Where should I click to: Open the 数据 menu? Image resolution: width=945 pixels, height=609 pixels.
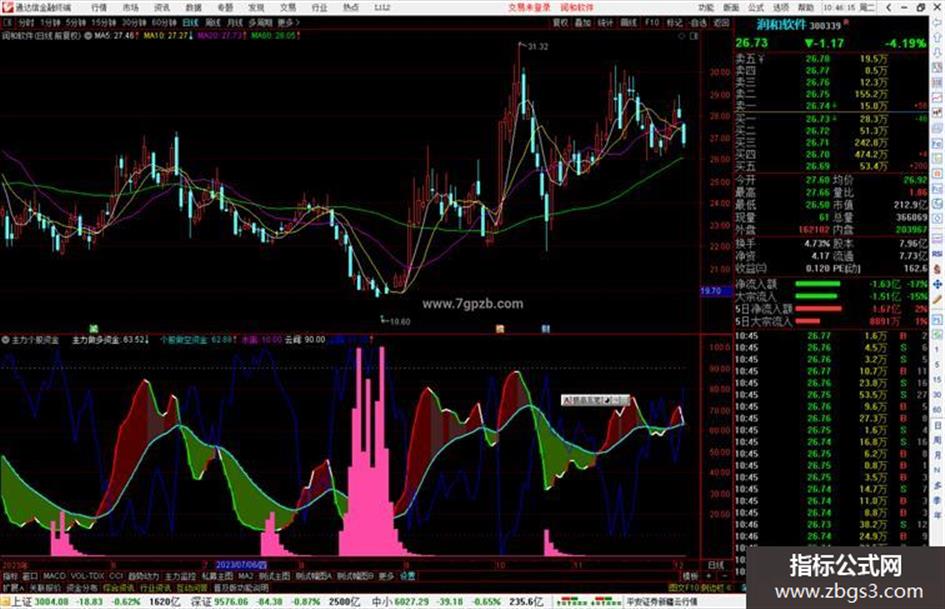pos(193,8)
